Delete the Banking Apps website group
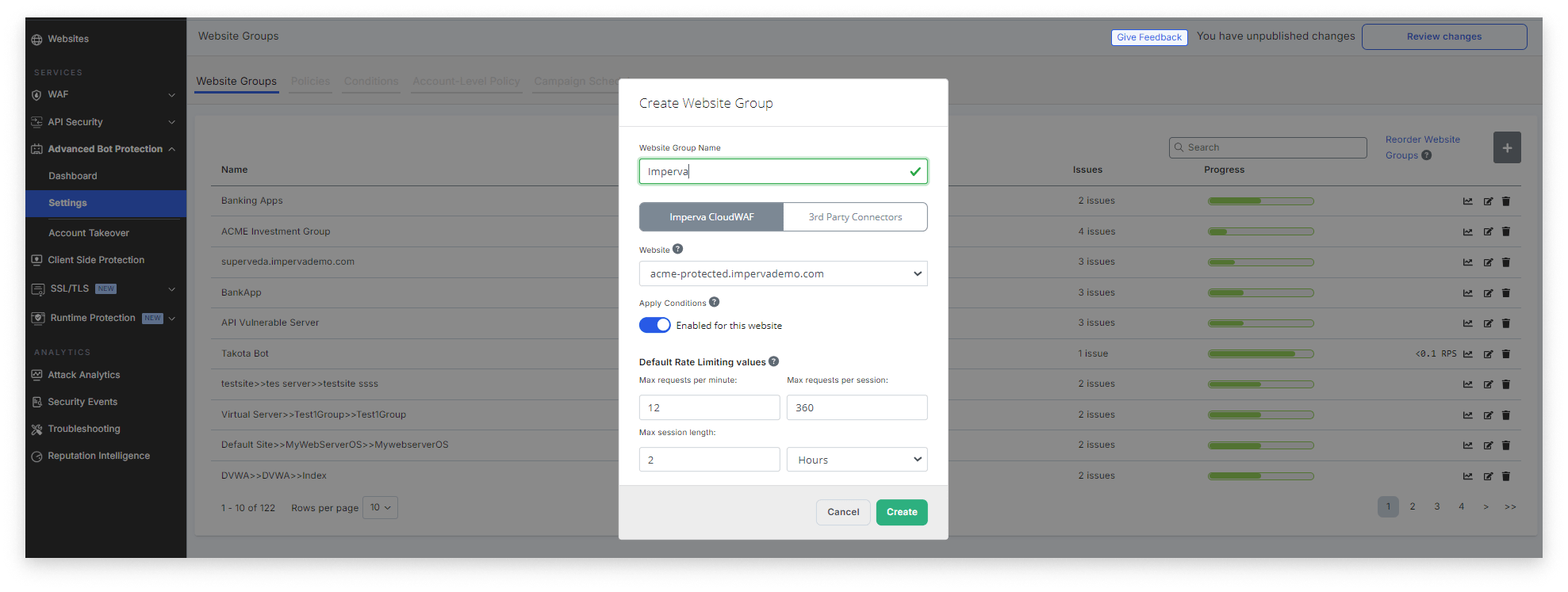Viewport: 1568px width, 592px height. [1506, 201]
